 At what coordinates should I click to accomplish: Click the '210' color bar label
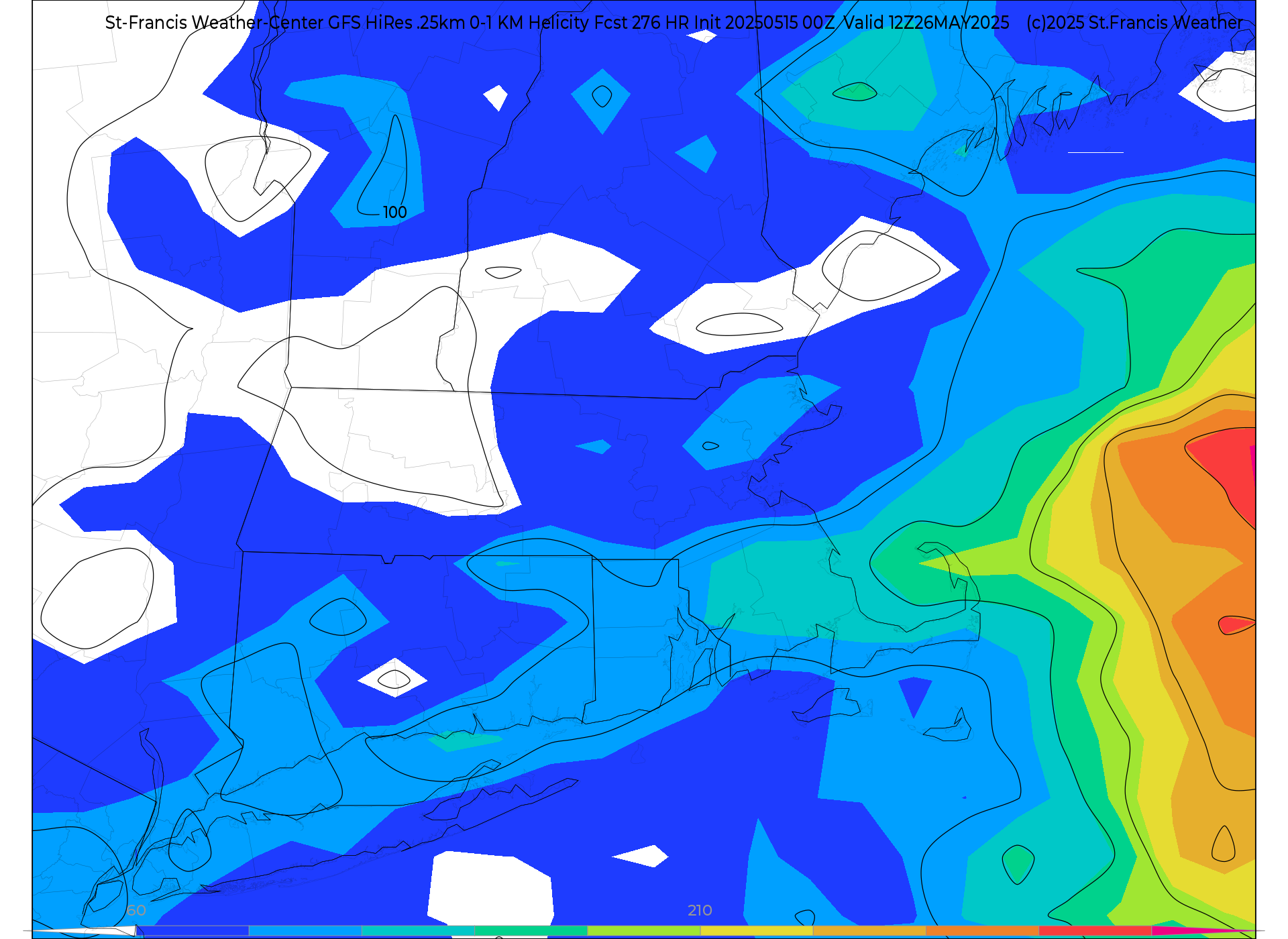coord(700,910)
